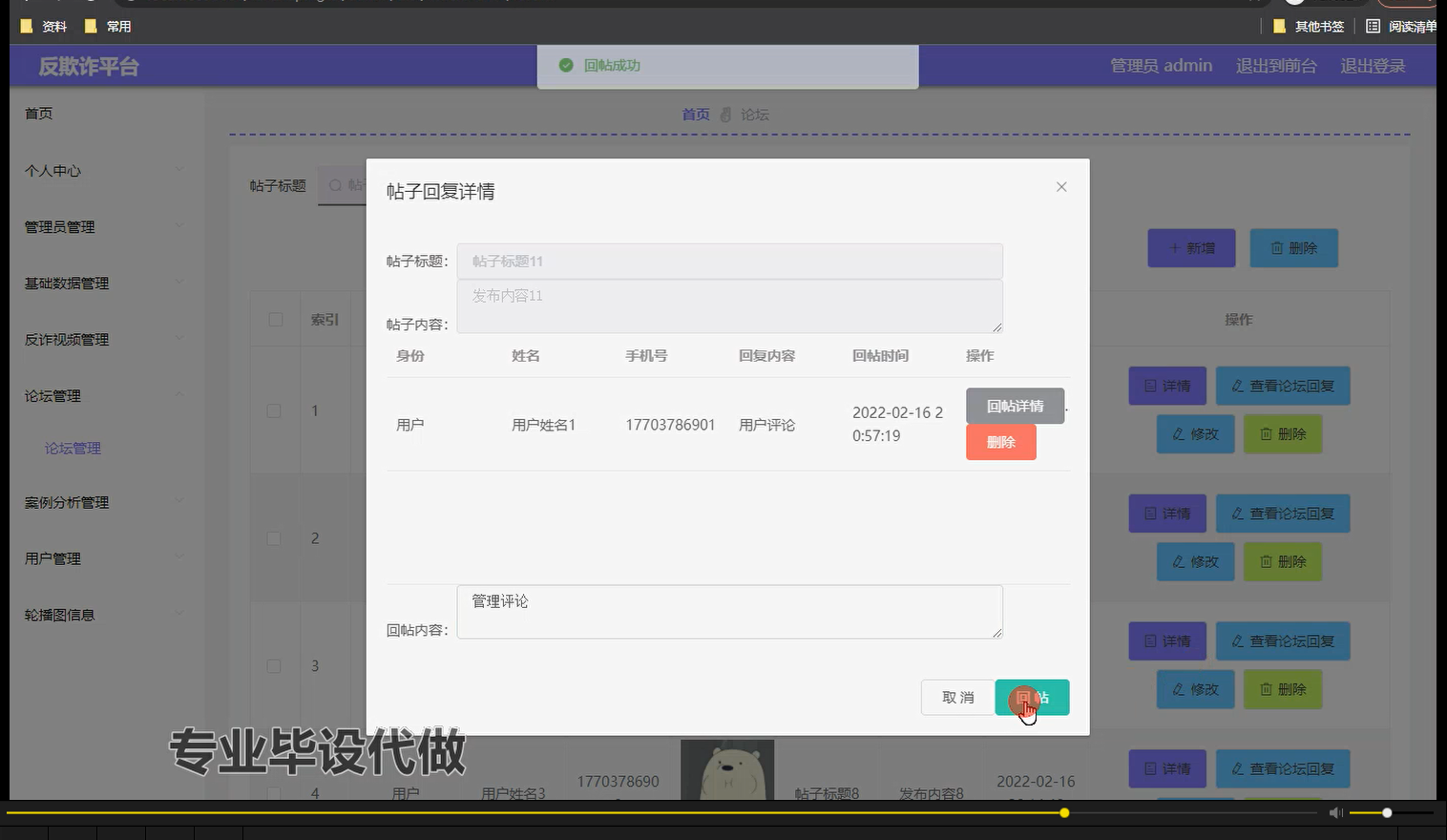Click the plus icon on the 新增 button

(1174, 247)
